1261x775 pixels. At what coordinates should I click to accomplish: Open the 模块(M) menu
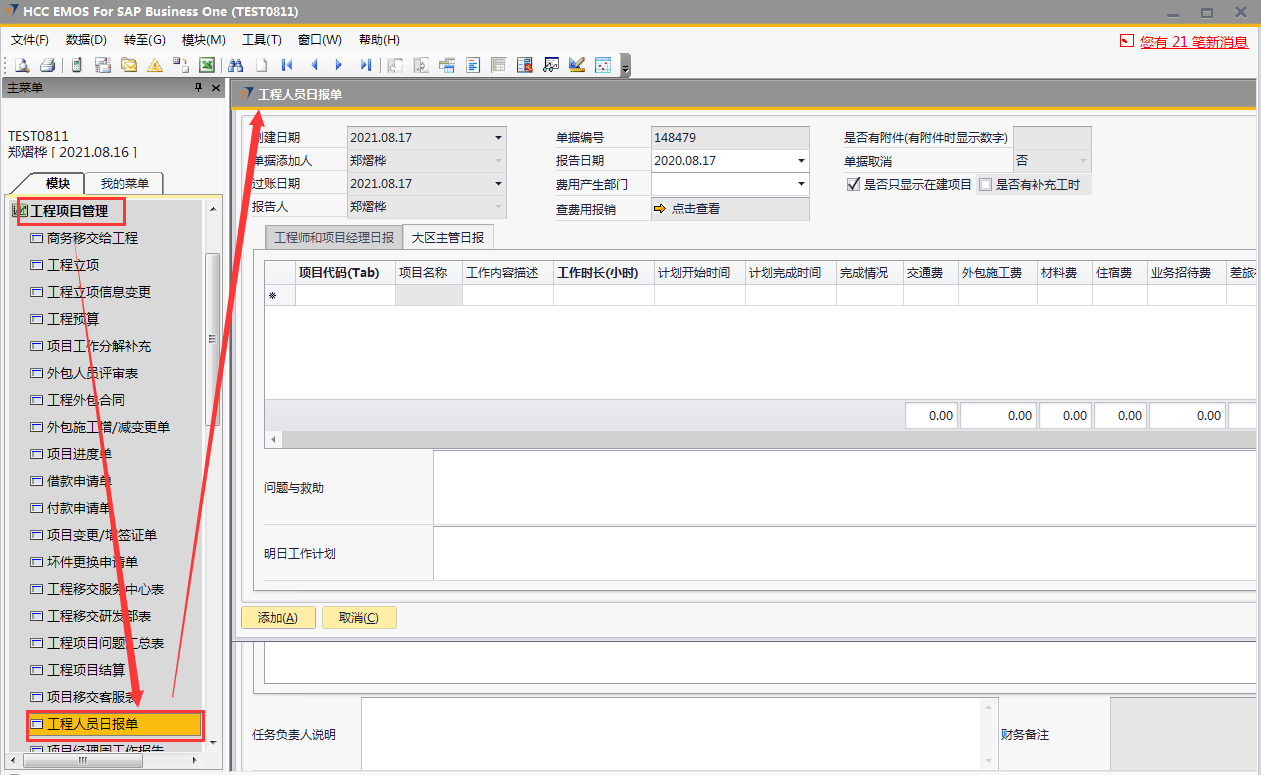tap(203, 40)
